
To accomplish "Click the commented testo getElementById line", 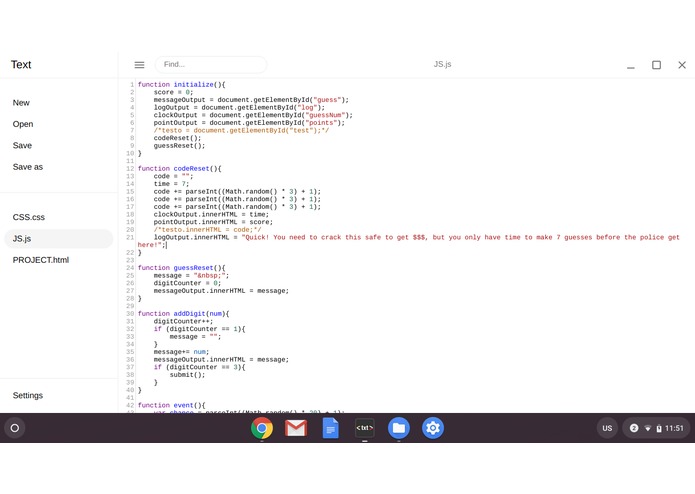I will 241,130.
